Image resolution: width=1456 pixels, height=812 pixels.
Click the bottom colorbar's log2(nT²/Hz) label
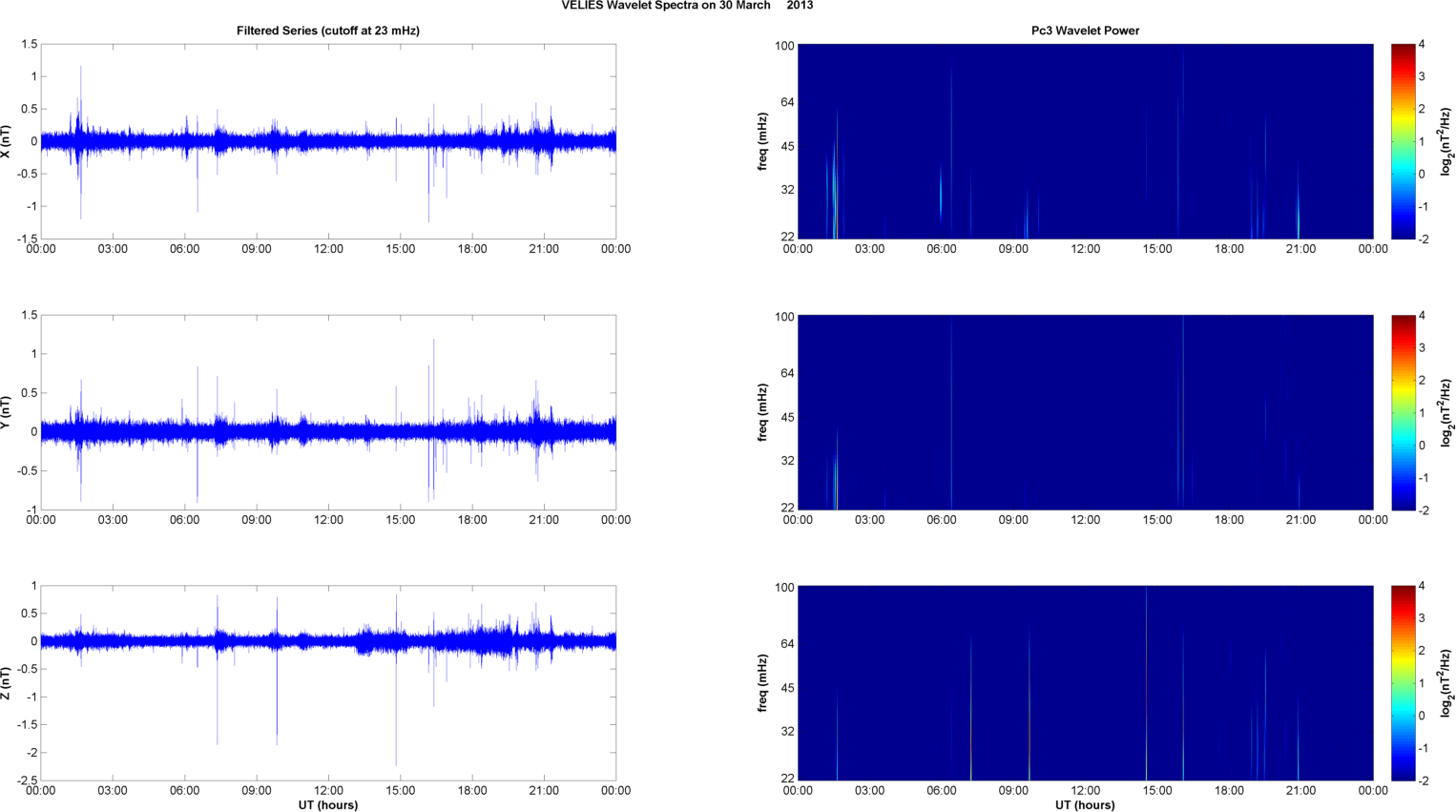1447,683
